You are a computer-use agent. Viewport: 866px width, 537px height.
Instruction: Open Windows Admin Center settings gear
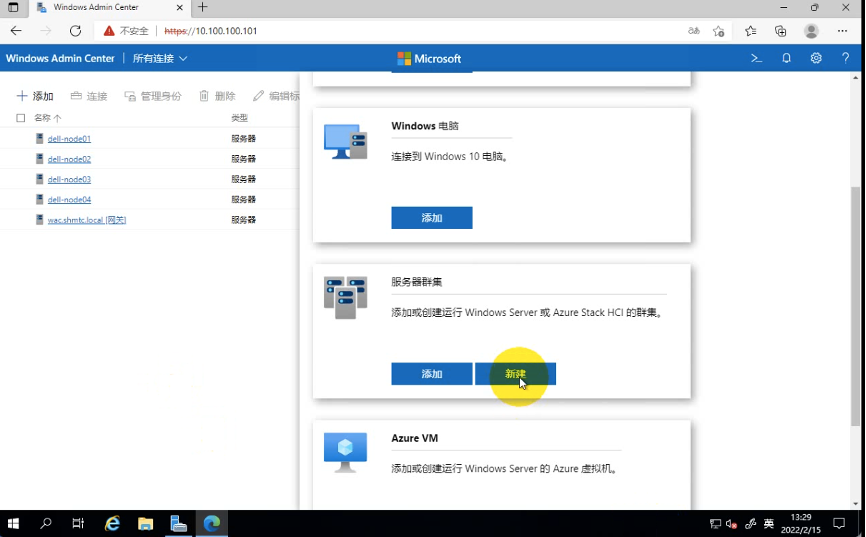[816, 58]
